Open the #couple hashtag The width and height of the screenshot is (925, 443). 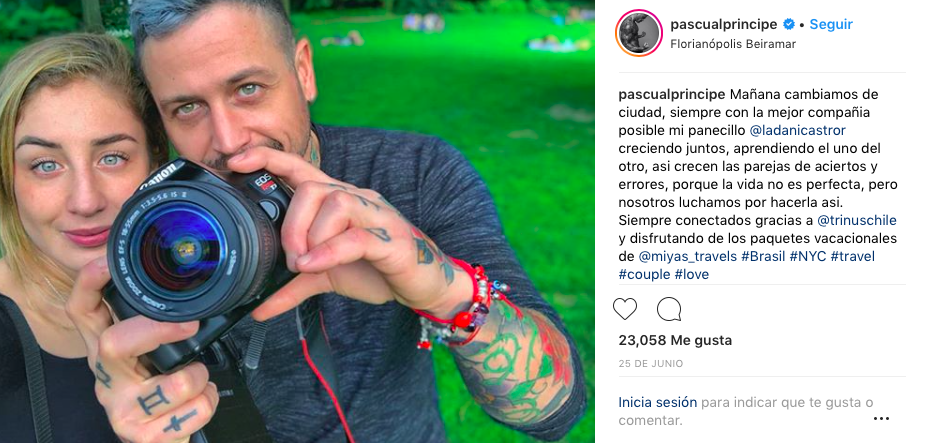pyautogui.click(x=644, y=274)
